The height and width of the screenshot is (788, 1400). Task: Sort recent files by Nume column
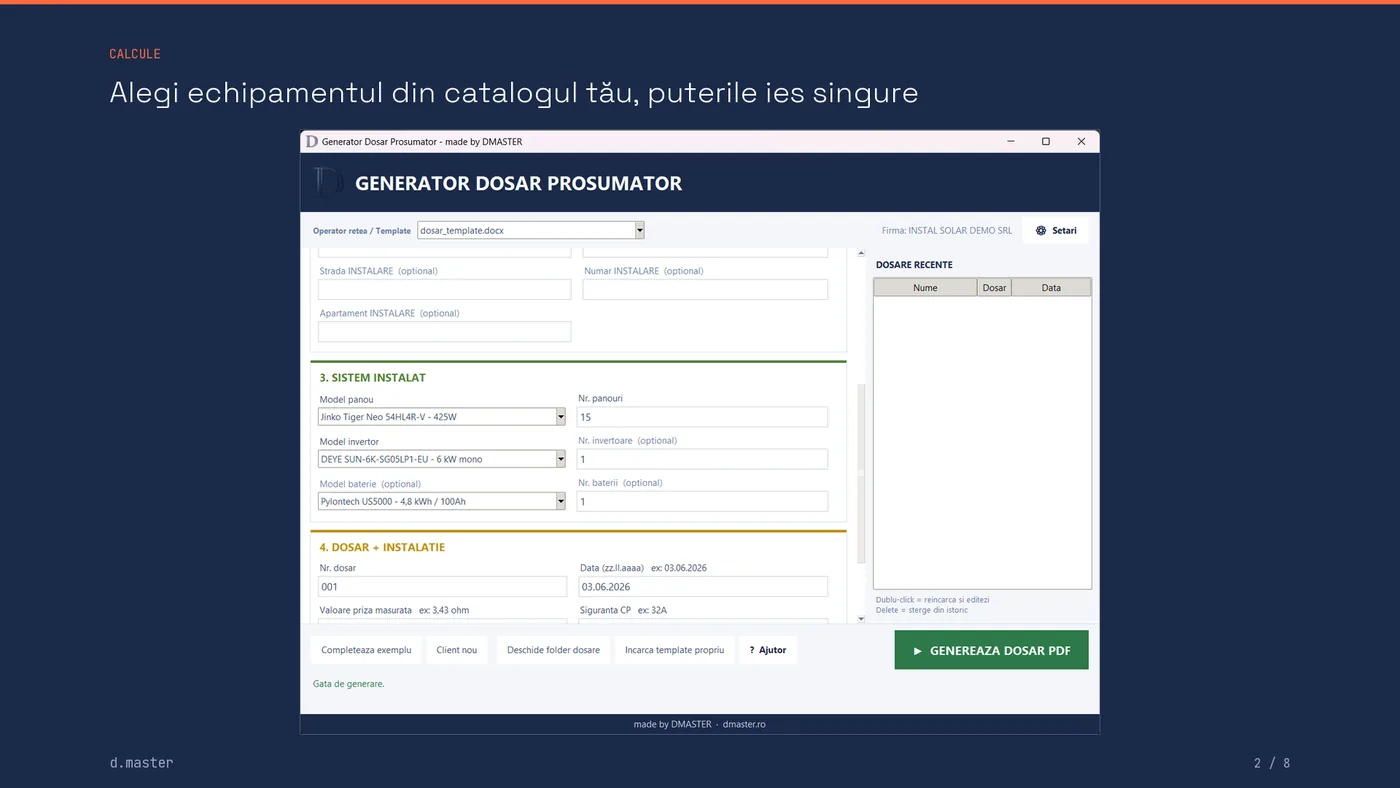[925, 287]
